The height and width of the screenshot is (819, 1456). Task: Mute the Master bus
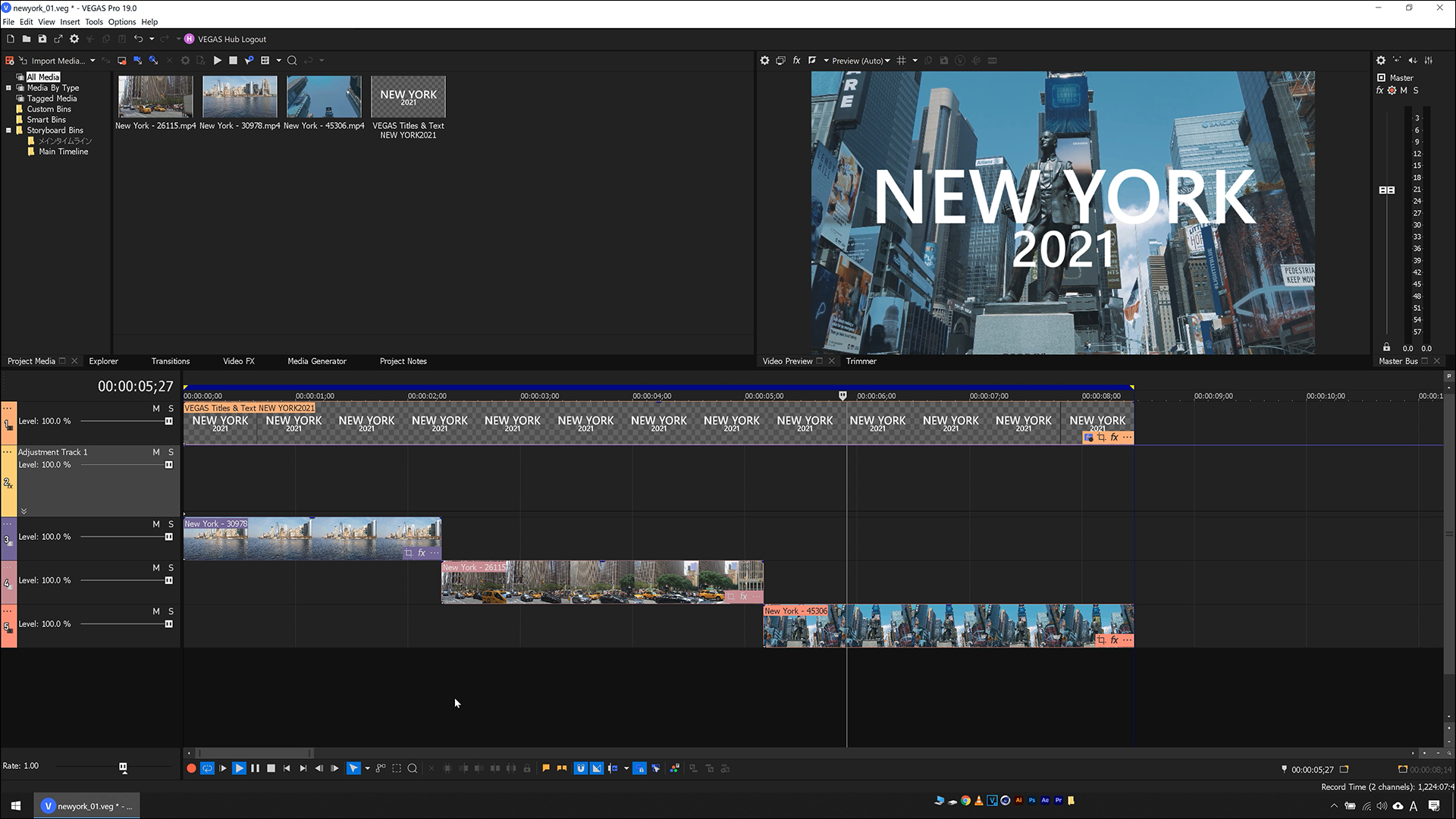pos(1404,90)
